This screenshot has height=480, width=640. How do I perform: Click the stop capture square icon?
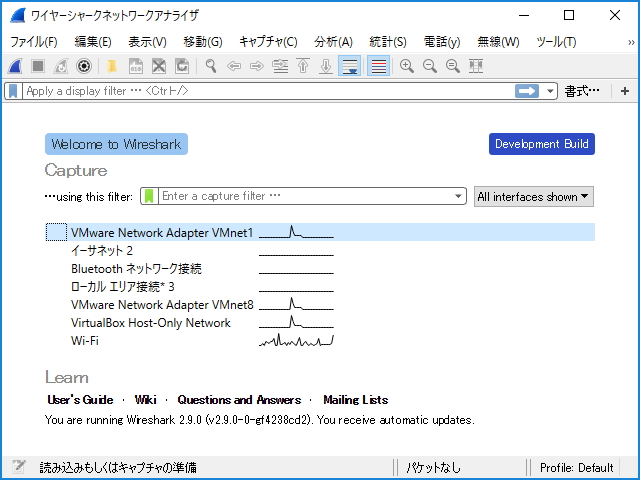point(38,66)
